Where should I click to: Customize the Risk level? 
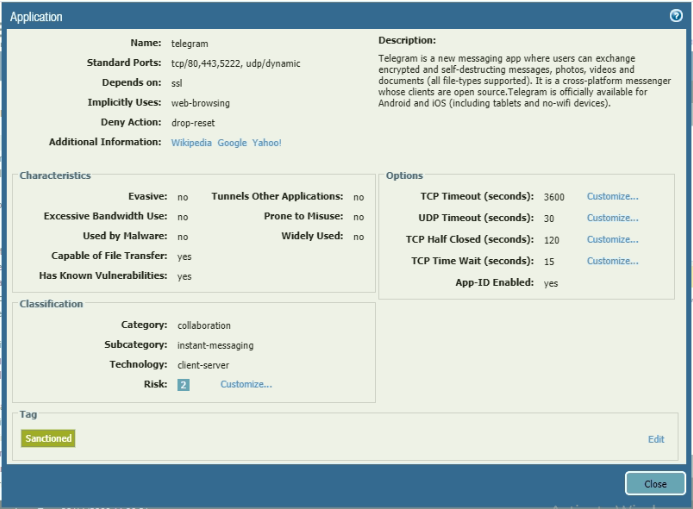[x=246, y=384]
